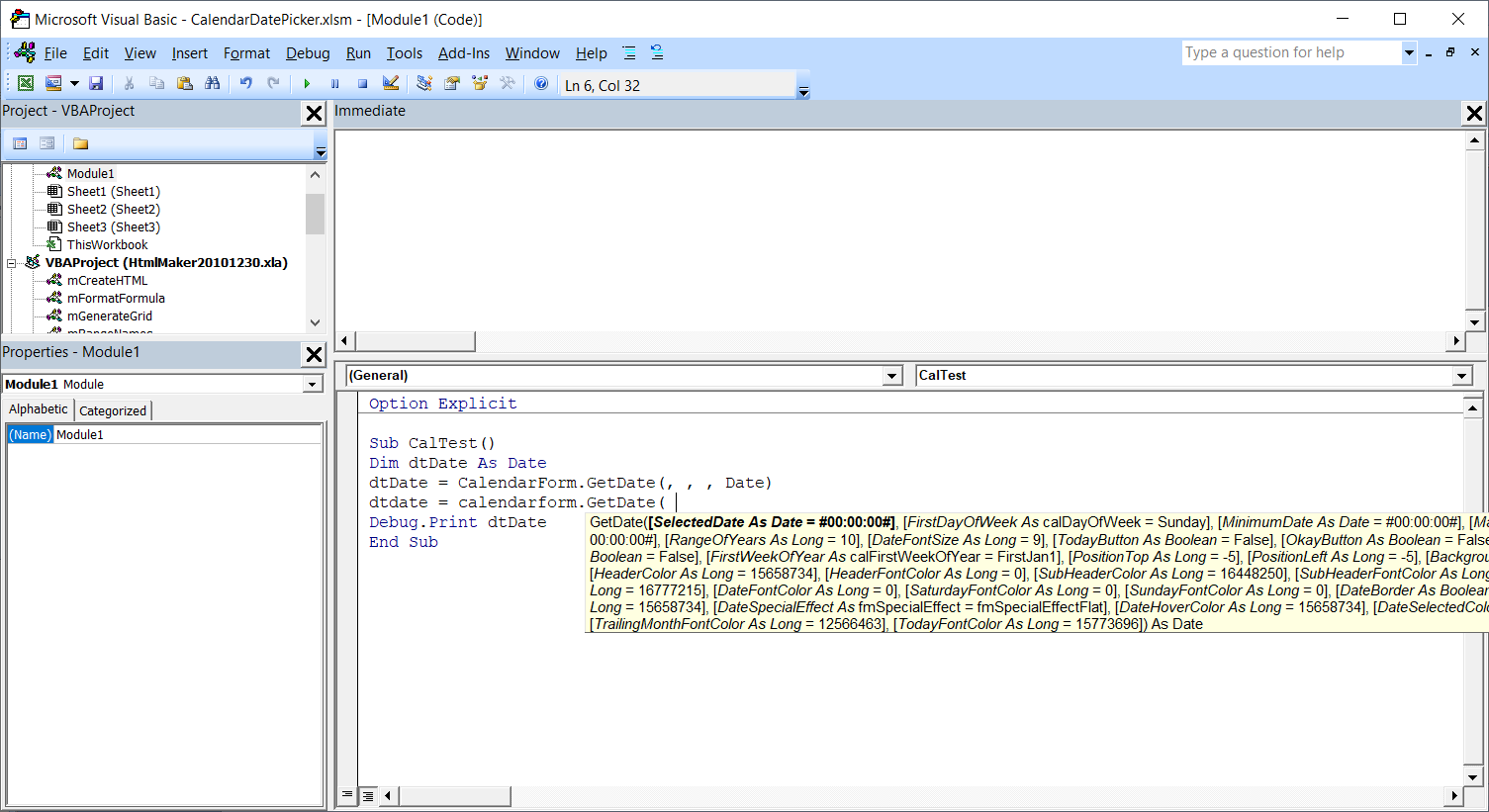This screenshot has height=812, width=1489.
Task: Close the Properties - Module1 panel
Action: [x=314, y=354]
